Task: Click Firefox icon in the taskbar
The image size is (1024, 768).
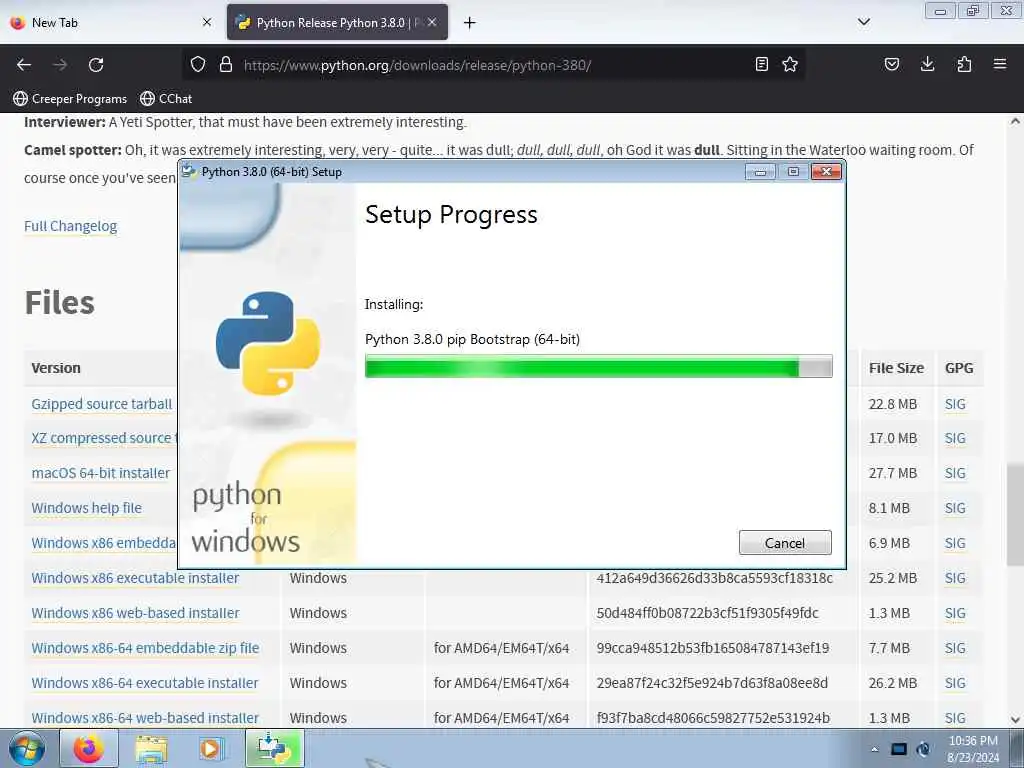Action: coord(88,748)
